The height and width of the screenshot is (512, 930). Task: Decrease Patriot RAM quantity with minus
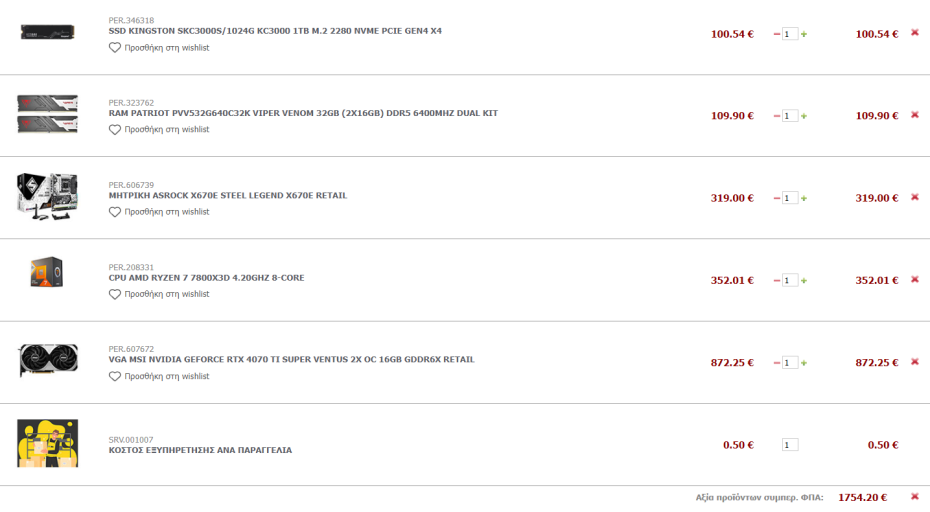click(x=777, y=116)
